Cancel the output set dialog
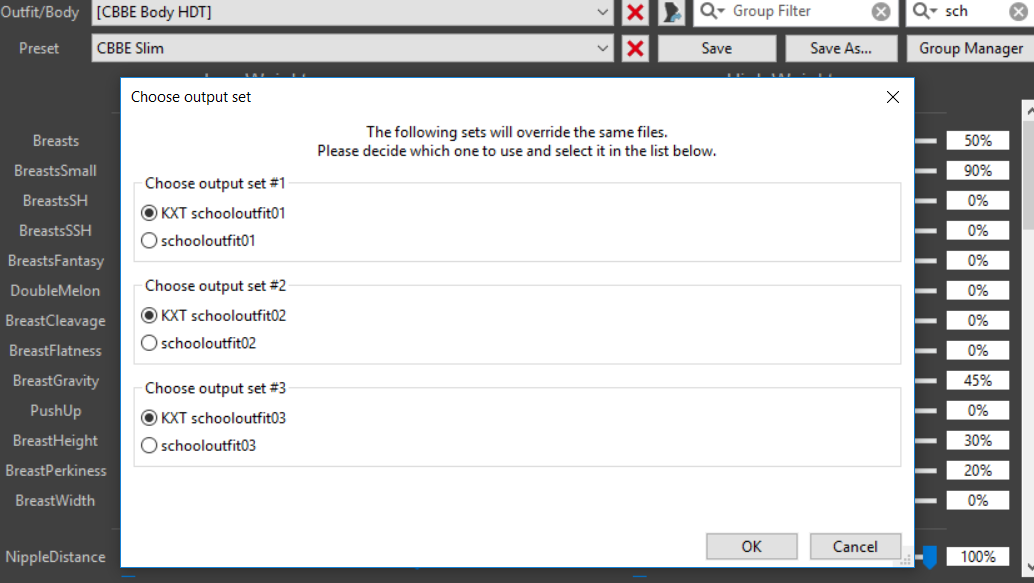 855,546
